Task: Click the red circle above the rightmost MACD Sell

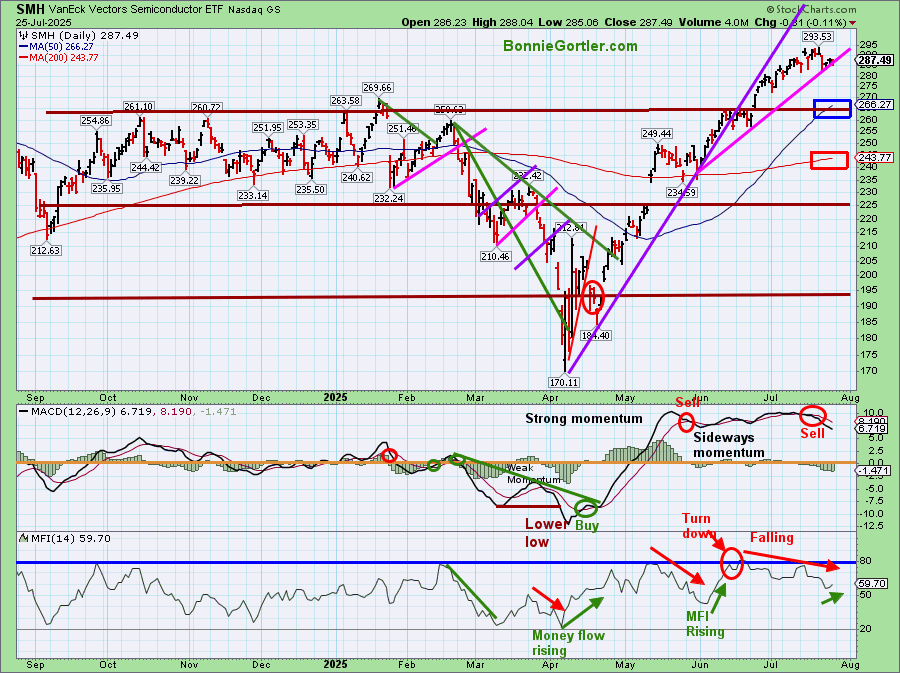Action: (x=812, y=414)
